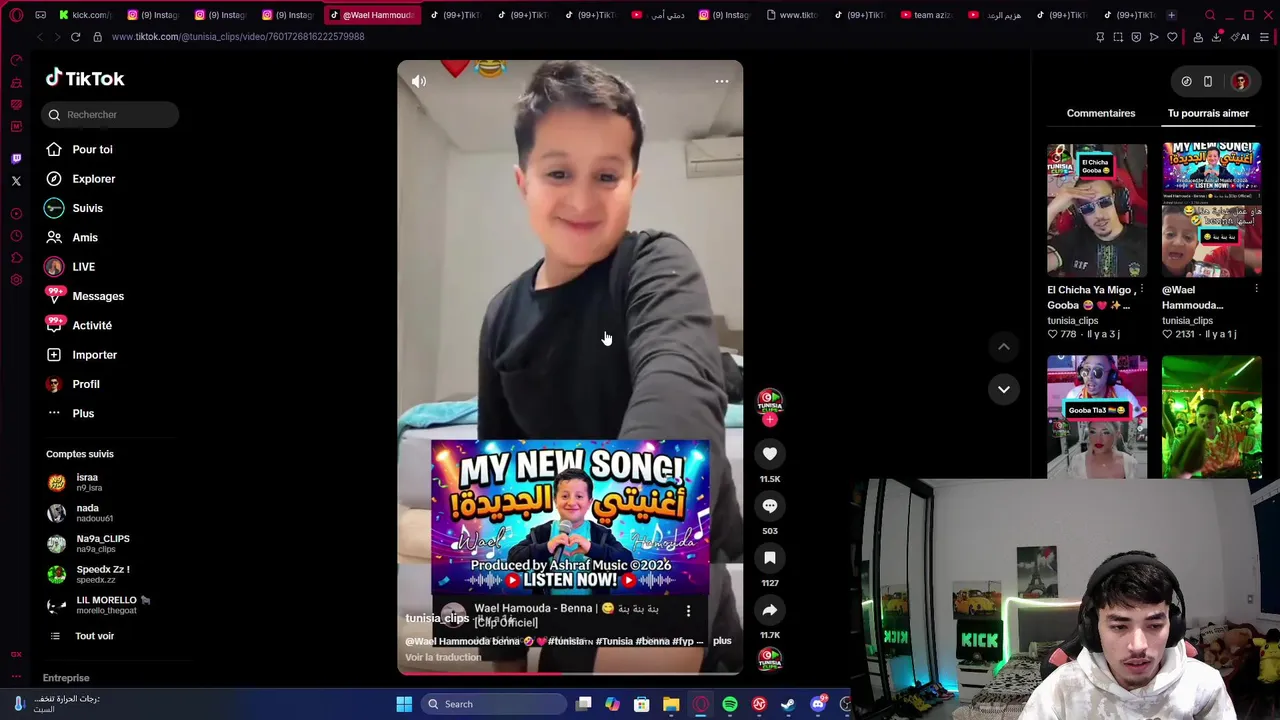Open Spotify from the taskbar
This screenshot has height=720, width=1280.
point(730,704)
